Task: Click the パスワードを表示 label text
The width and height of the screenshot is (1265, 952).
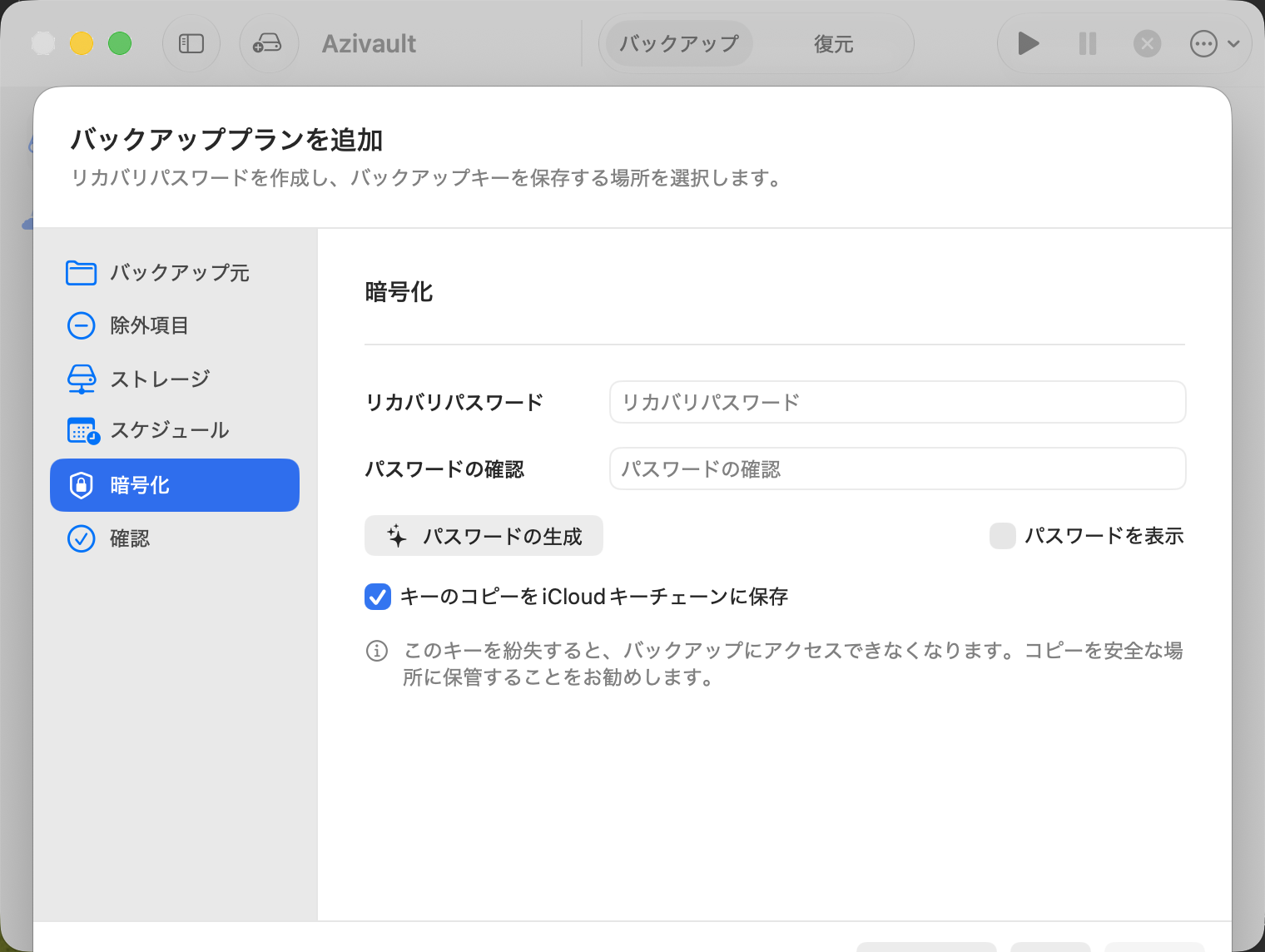Action: [x=1104, y=536]
